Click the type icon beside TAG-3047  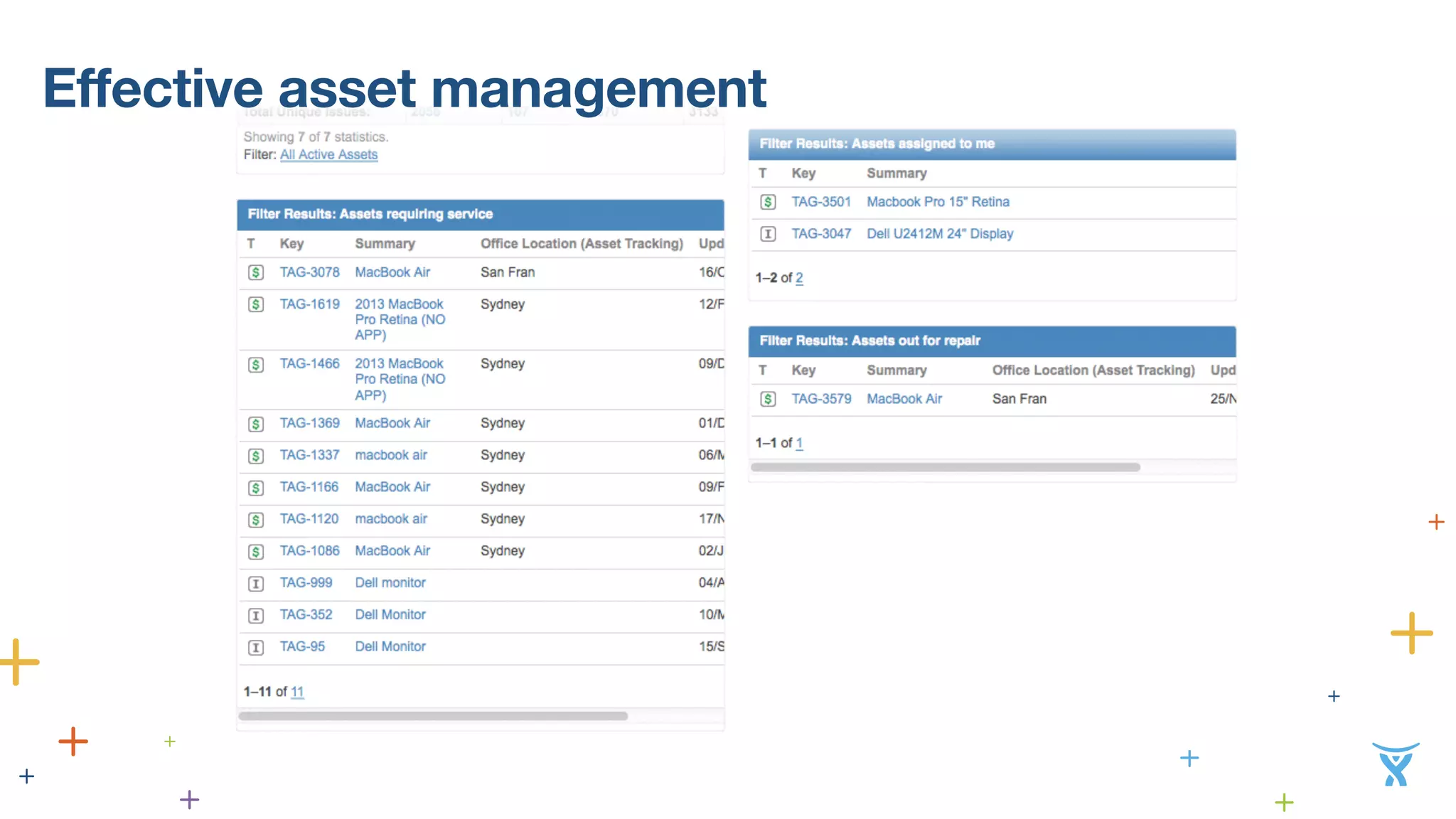coord(768,234)
